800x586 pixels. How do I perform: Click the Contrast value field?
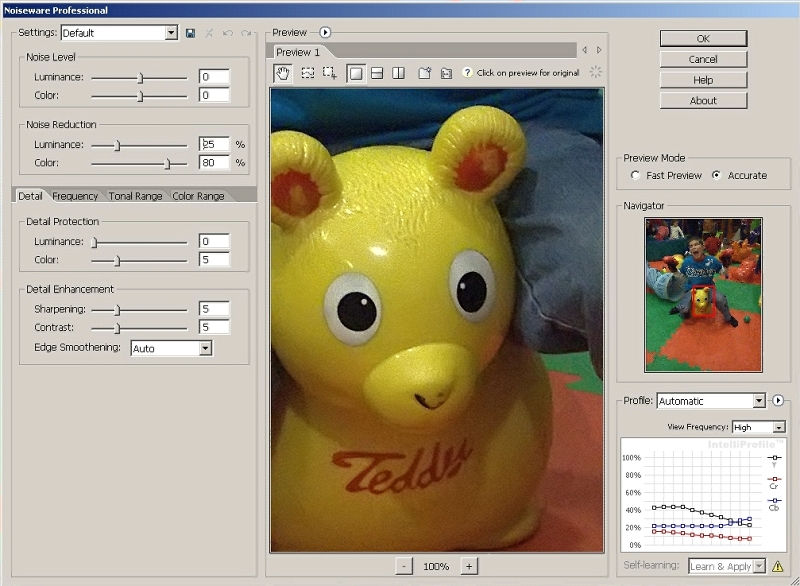tap(214, 327)
